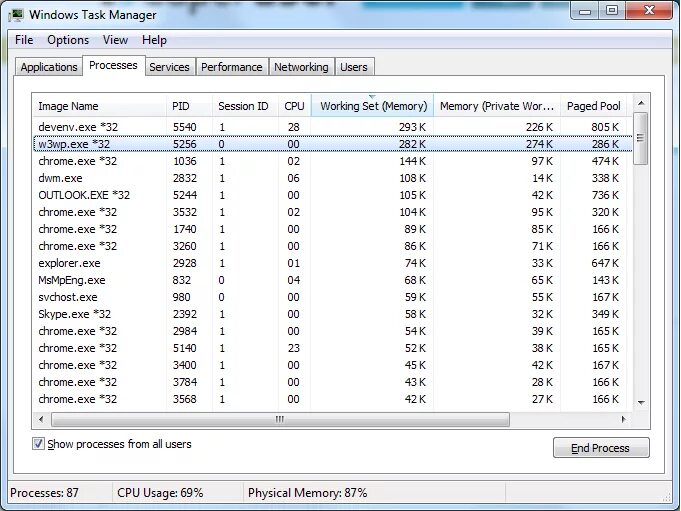Click the End Process button

click(x=601, y=448)
